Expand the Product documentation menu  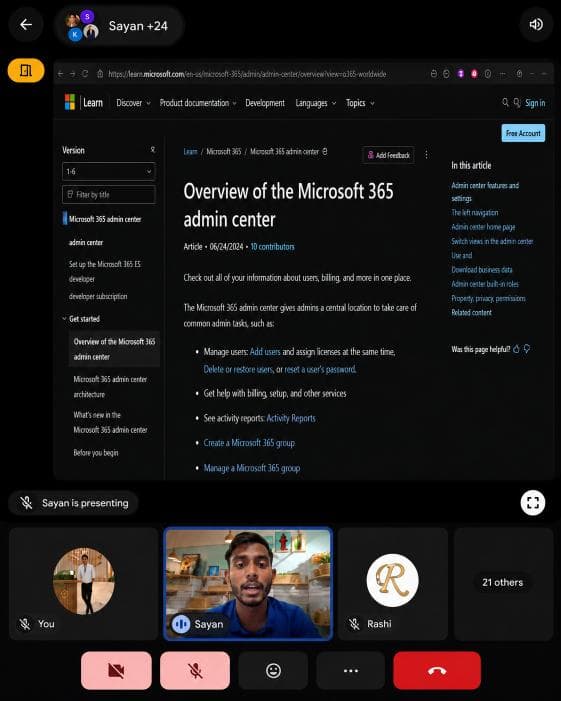(x=198, y=103)
